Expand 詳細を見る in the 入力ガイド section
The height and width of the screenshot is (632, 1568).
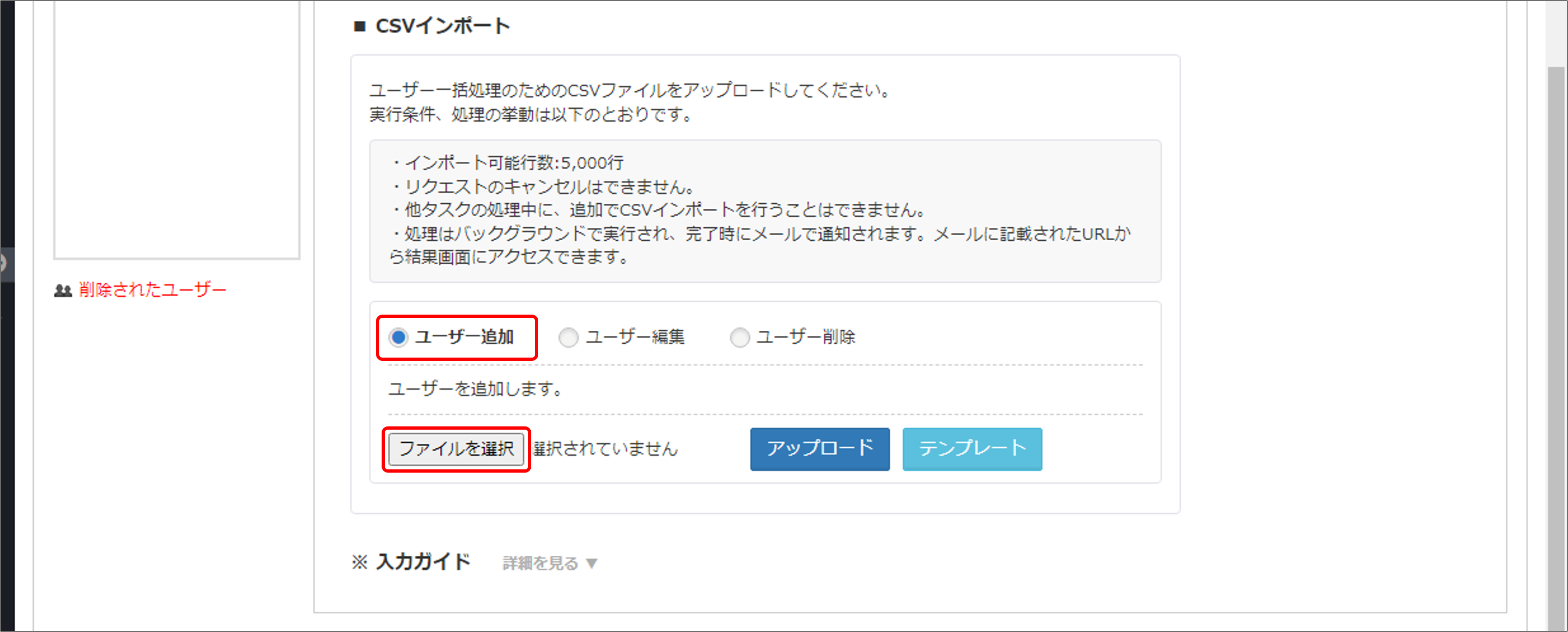point(550,563)
